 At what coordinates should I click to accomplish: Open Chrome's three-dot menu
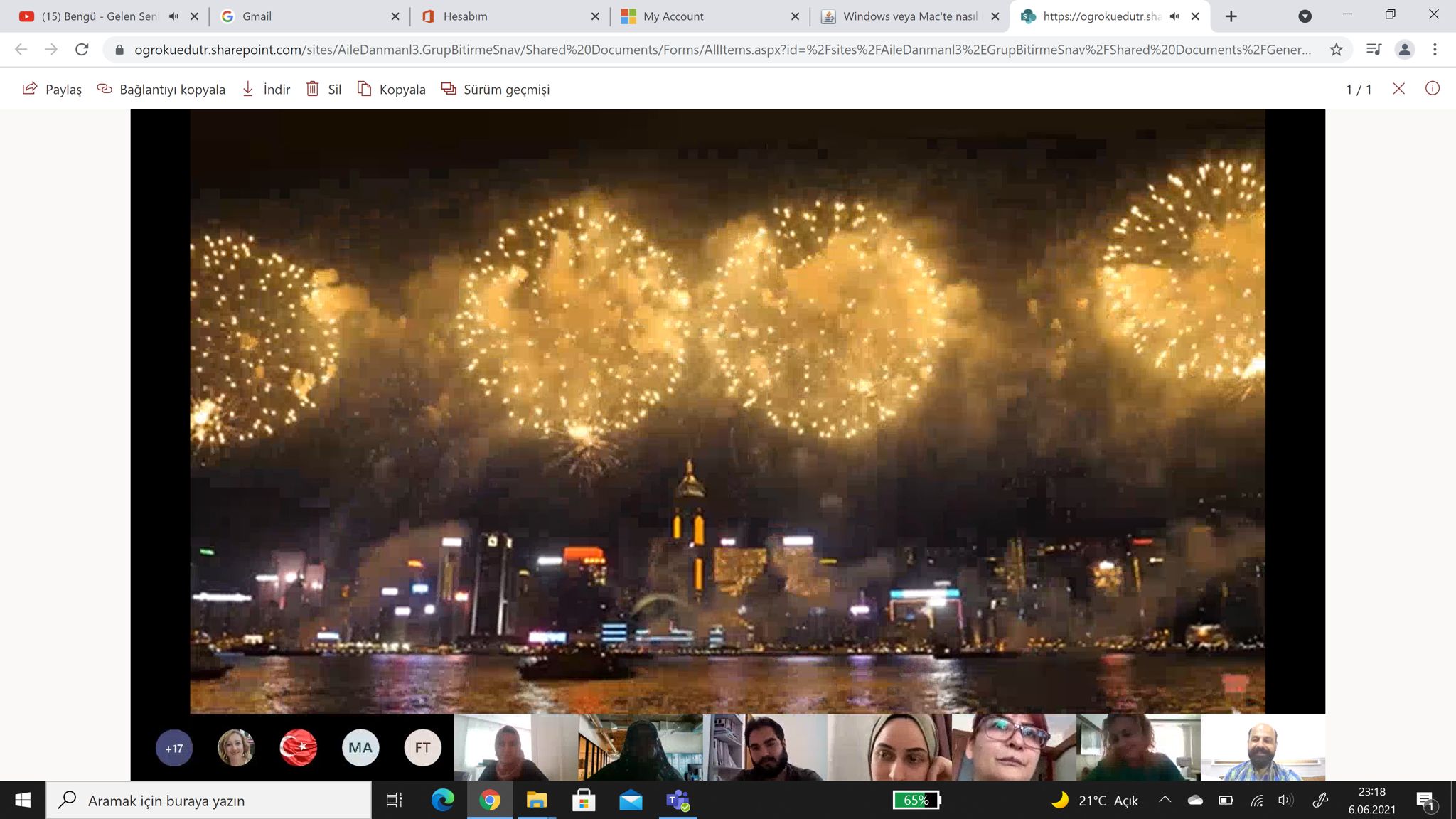click(x=1435, y=50)
